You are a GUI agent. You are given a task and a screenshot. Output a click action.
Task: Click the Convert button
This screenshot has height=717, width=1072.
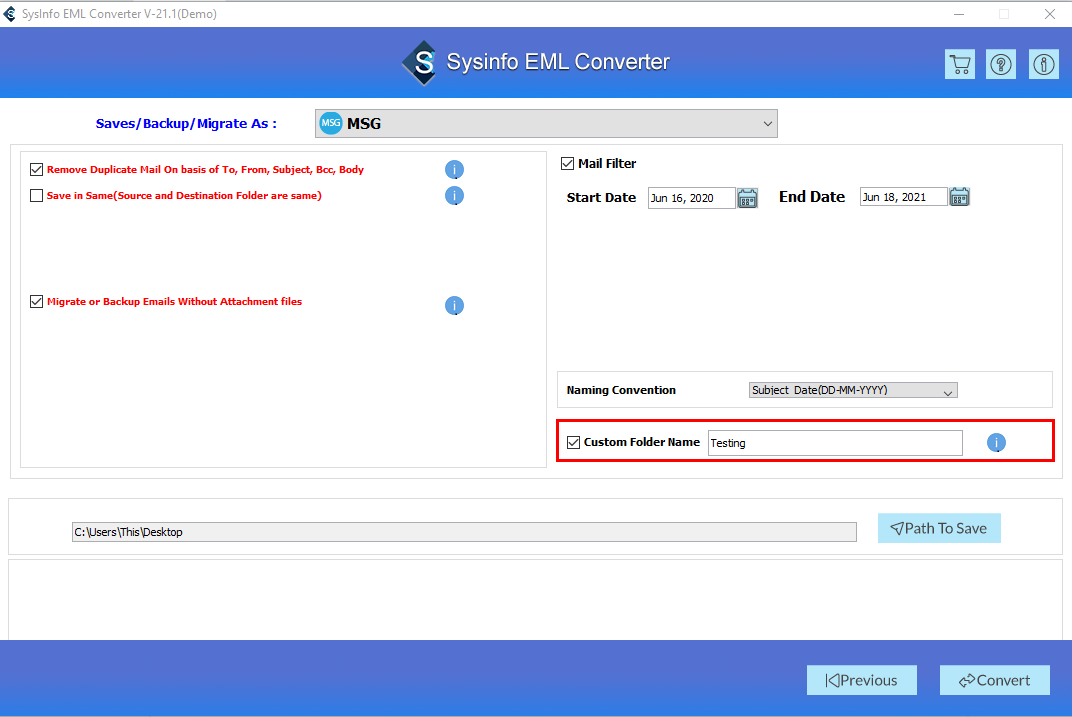coord(994,680)
